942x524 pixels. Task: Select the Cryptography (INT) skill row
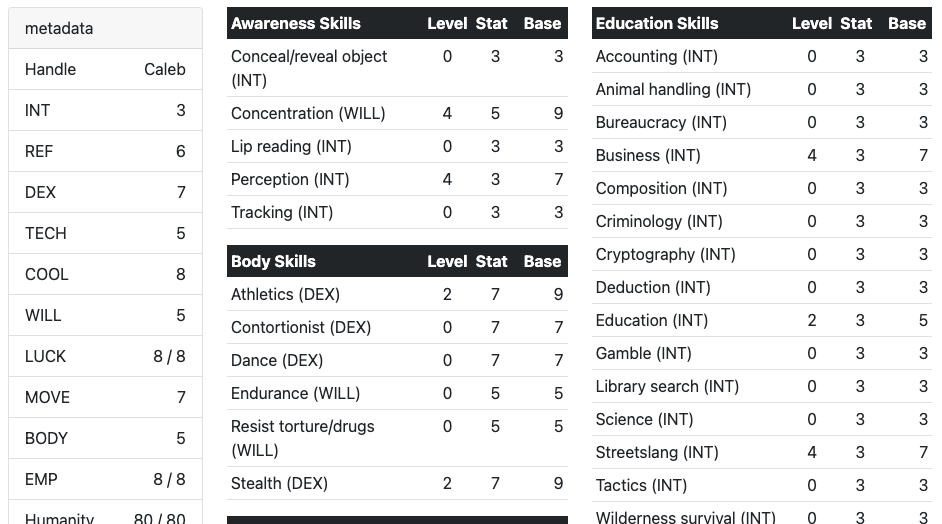(x=761, y=254)
